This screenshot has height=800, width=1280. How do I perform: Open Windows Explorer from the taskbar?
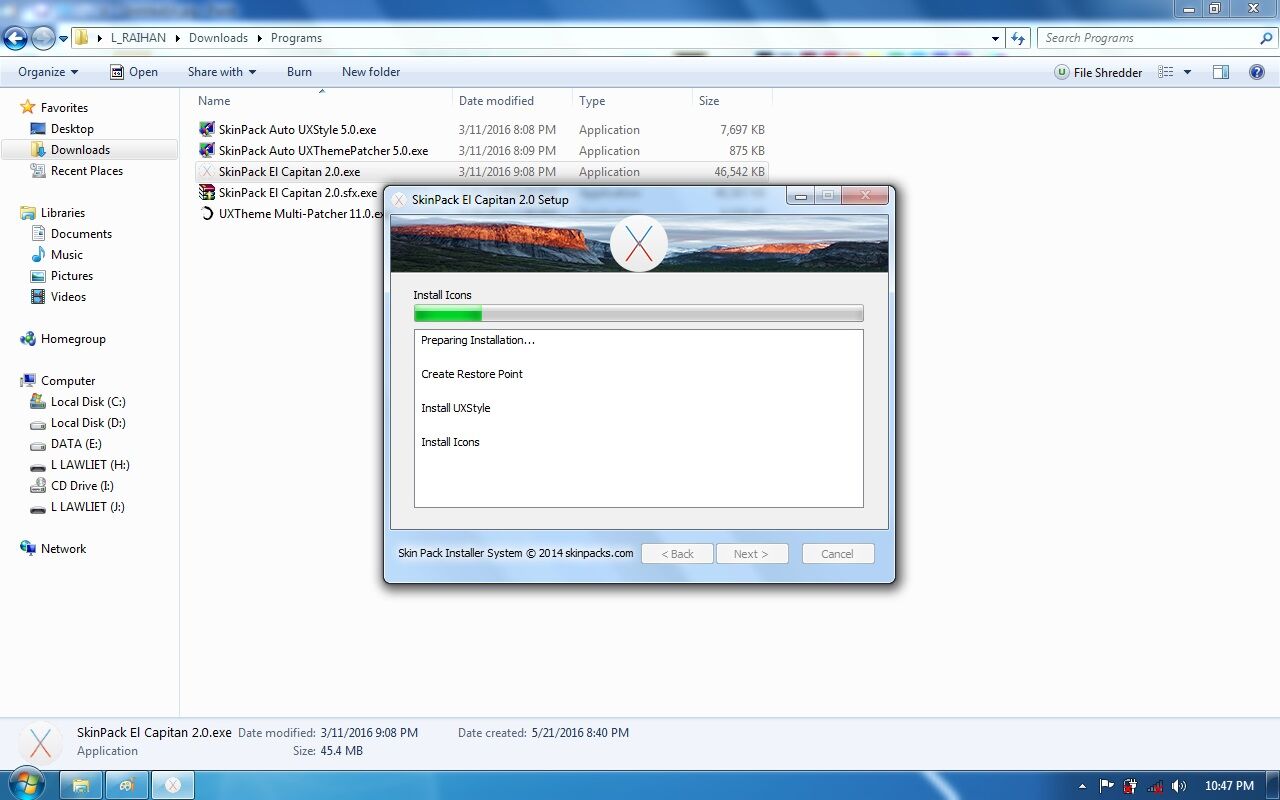(81, 785)
